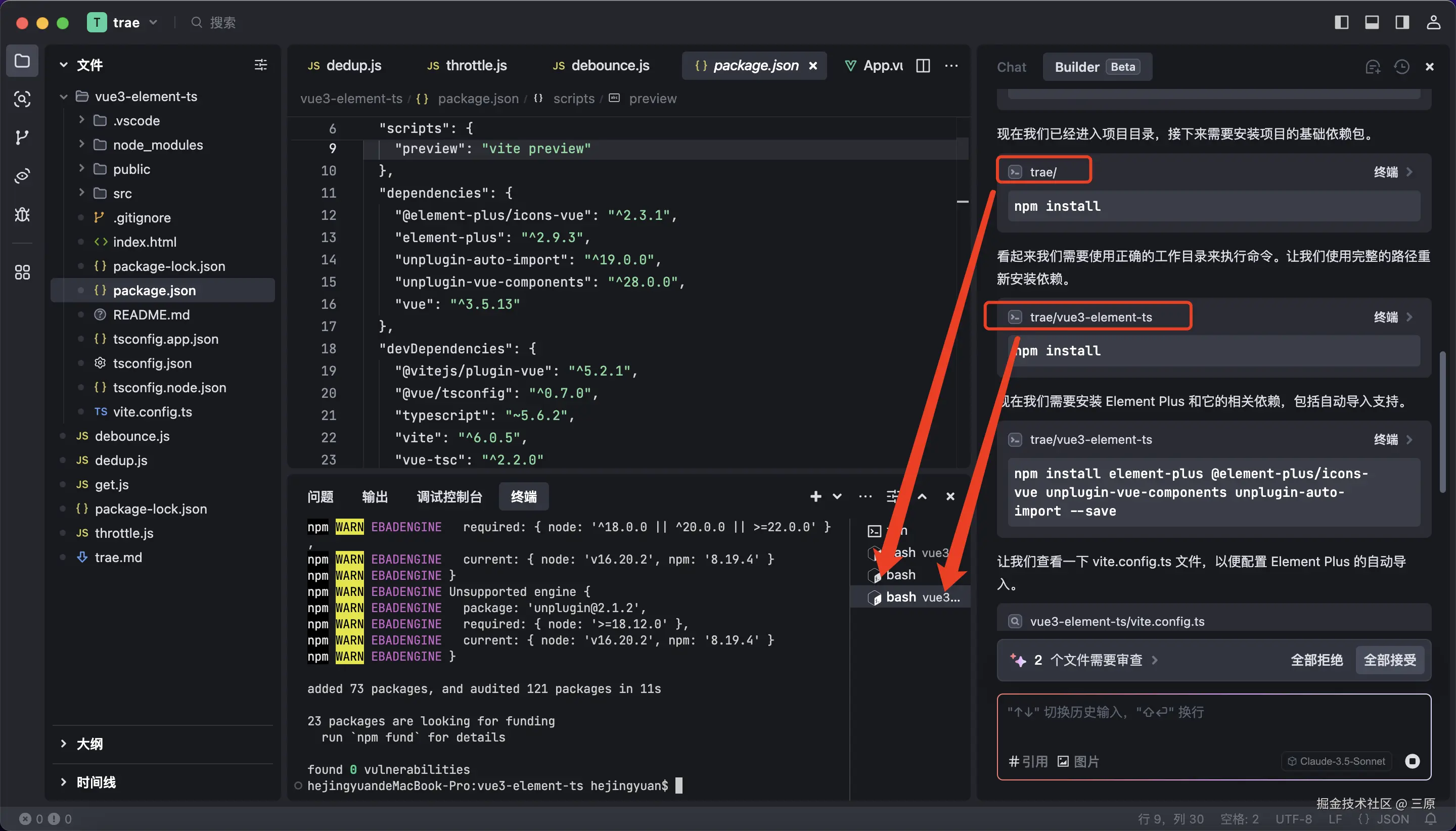This screenshot has width=1456, height=831.
Task: Toggle the right sidebar layout icon
Action: [x=1402, y=22]
